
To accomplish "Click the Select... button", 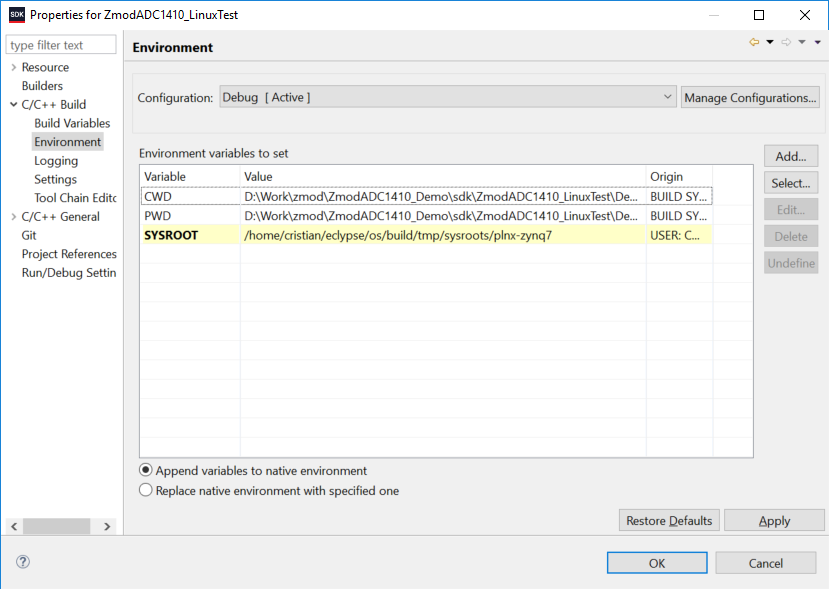I will [791, 183].
